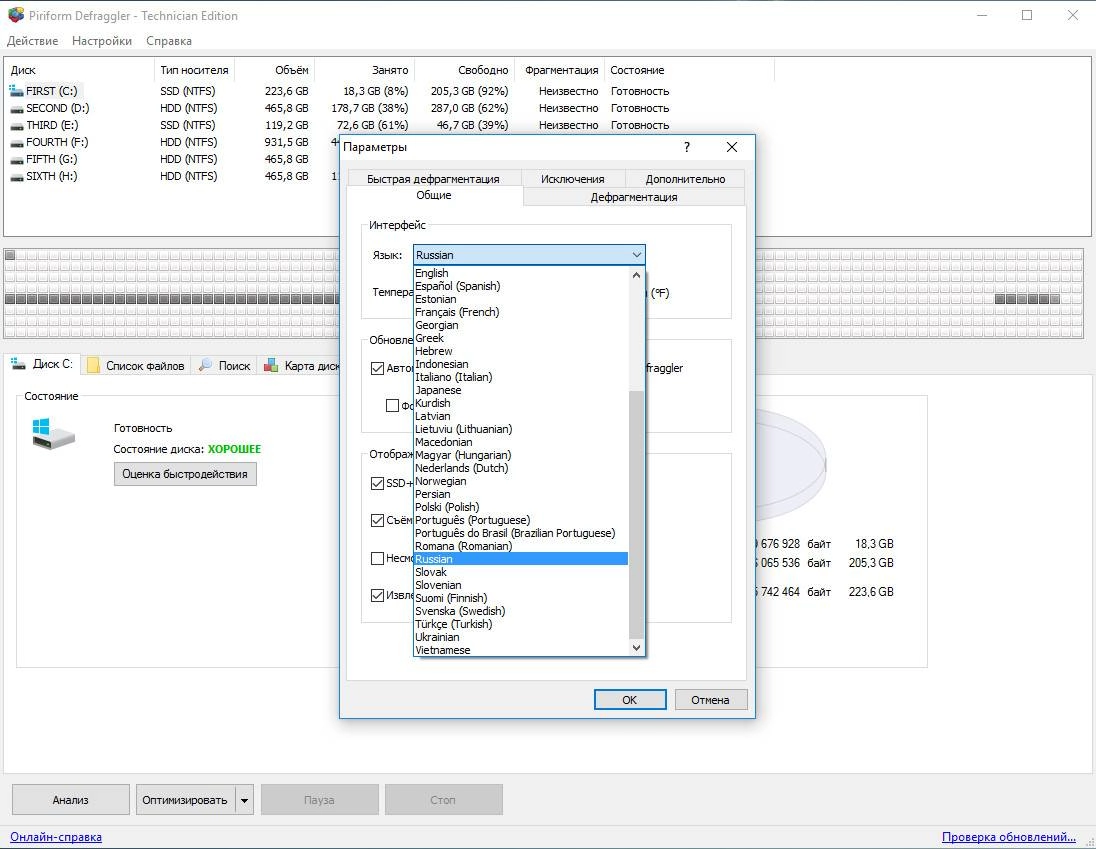Select the SIXTH (H:) drive icon

(x=16, y=176)
